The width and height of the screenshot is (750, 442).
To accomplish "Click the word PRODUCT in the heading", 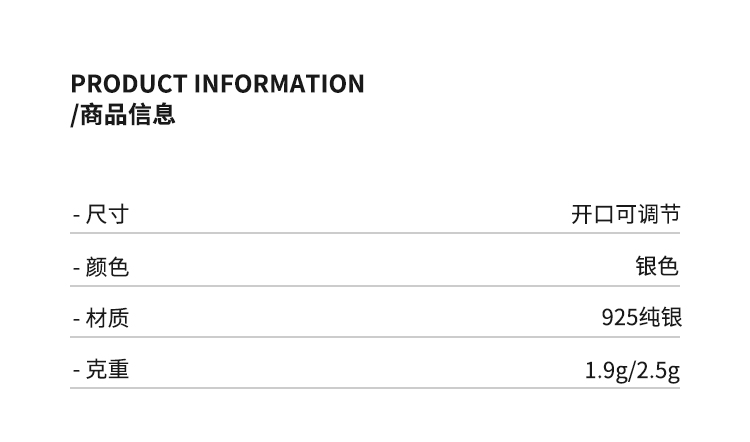I will click(129, 84).
